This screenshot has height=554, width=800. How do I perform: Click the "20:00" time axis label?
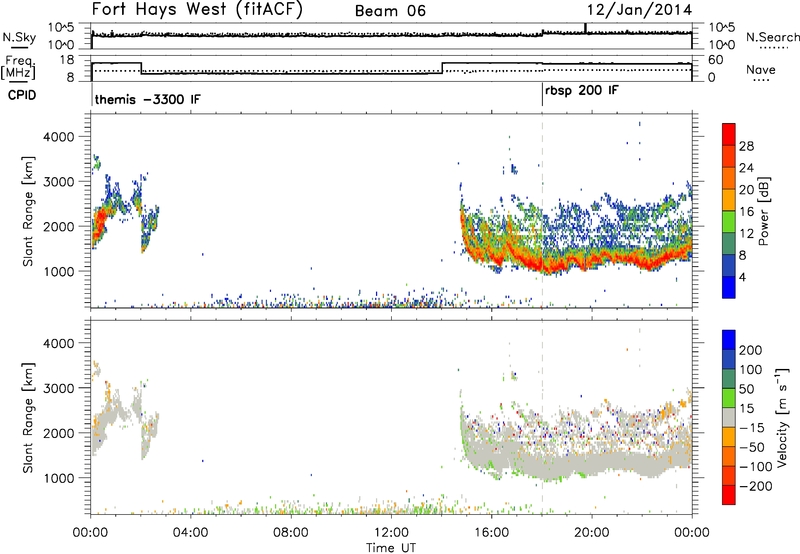(592, 532)
